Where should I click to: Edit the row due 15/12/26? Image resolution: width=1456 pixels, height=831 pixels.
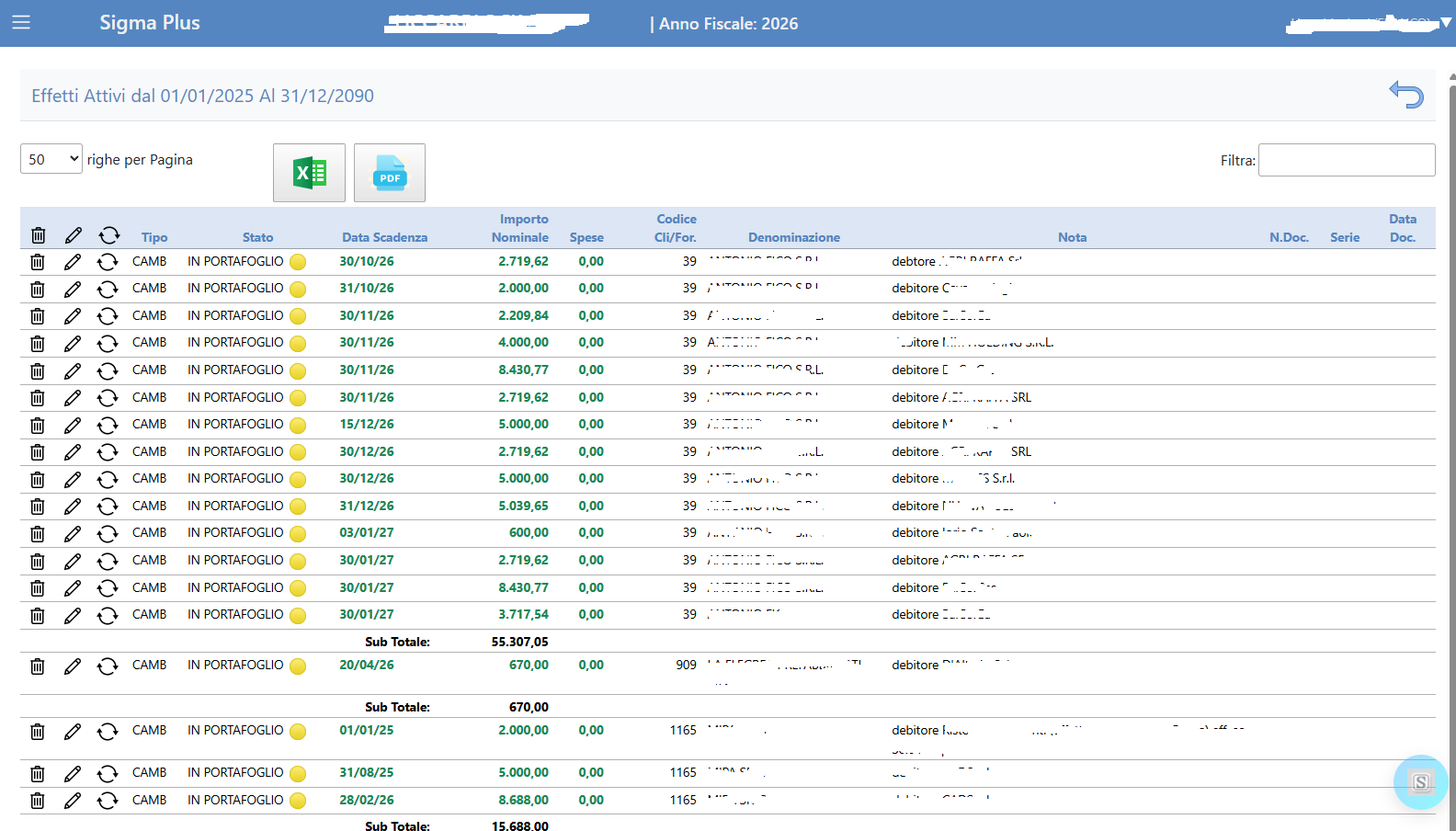pyautogui.click(x=73, y=426)
